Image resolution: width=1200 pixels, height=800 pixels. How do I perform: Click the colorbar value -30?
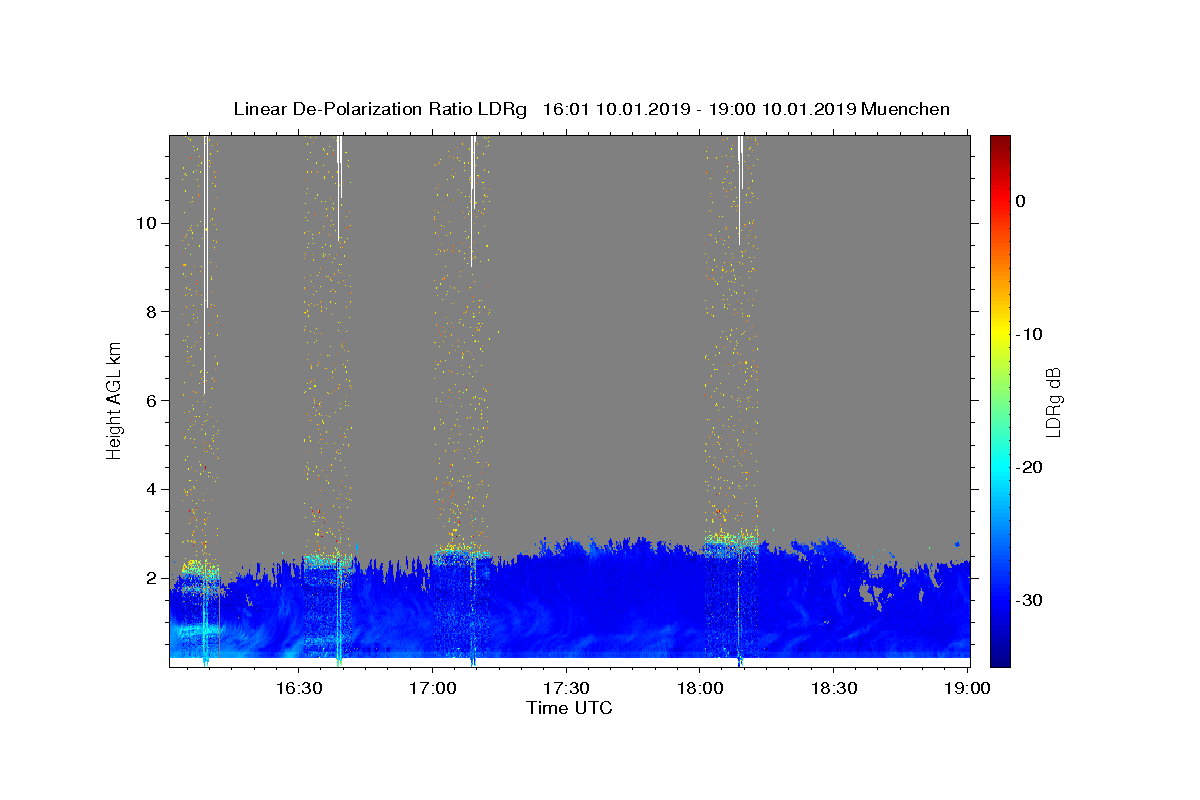1030,600
